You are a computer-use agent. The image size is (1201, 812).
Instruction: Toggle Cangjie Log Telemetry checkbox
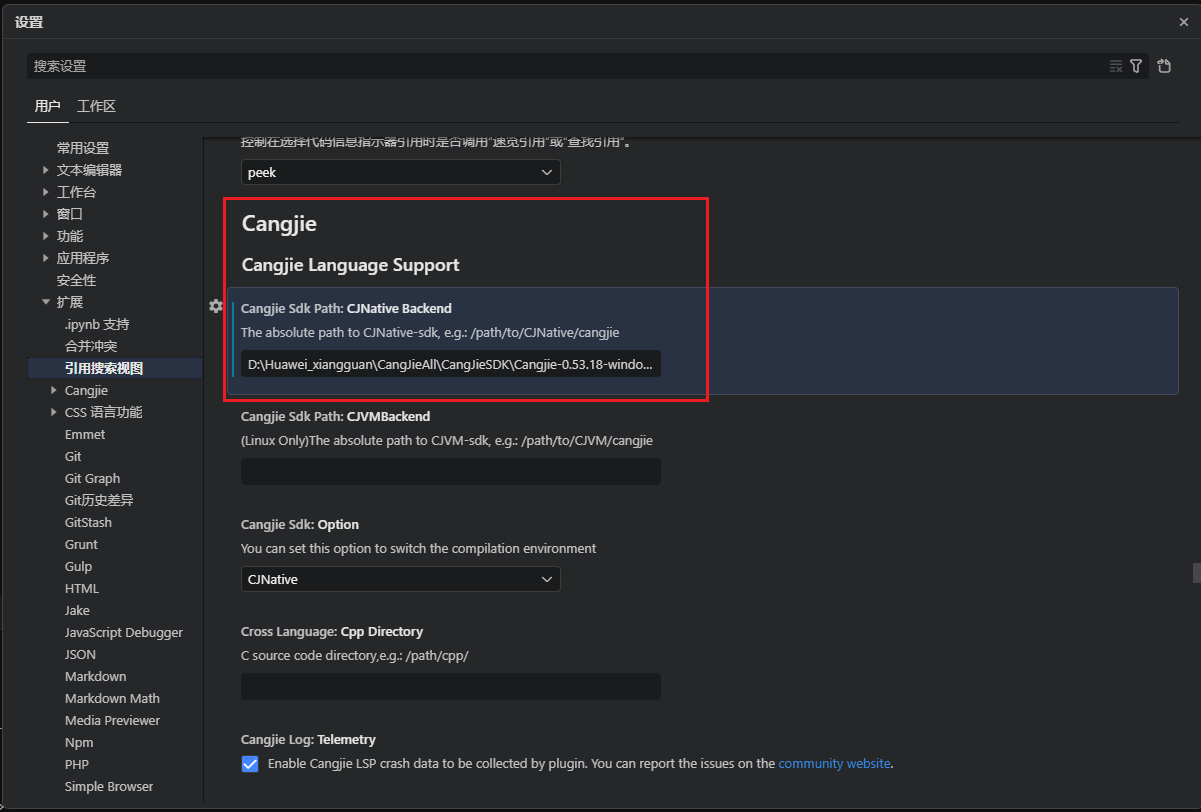point(250,764)
